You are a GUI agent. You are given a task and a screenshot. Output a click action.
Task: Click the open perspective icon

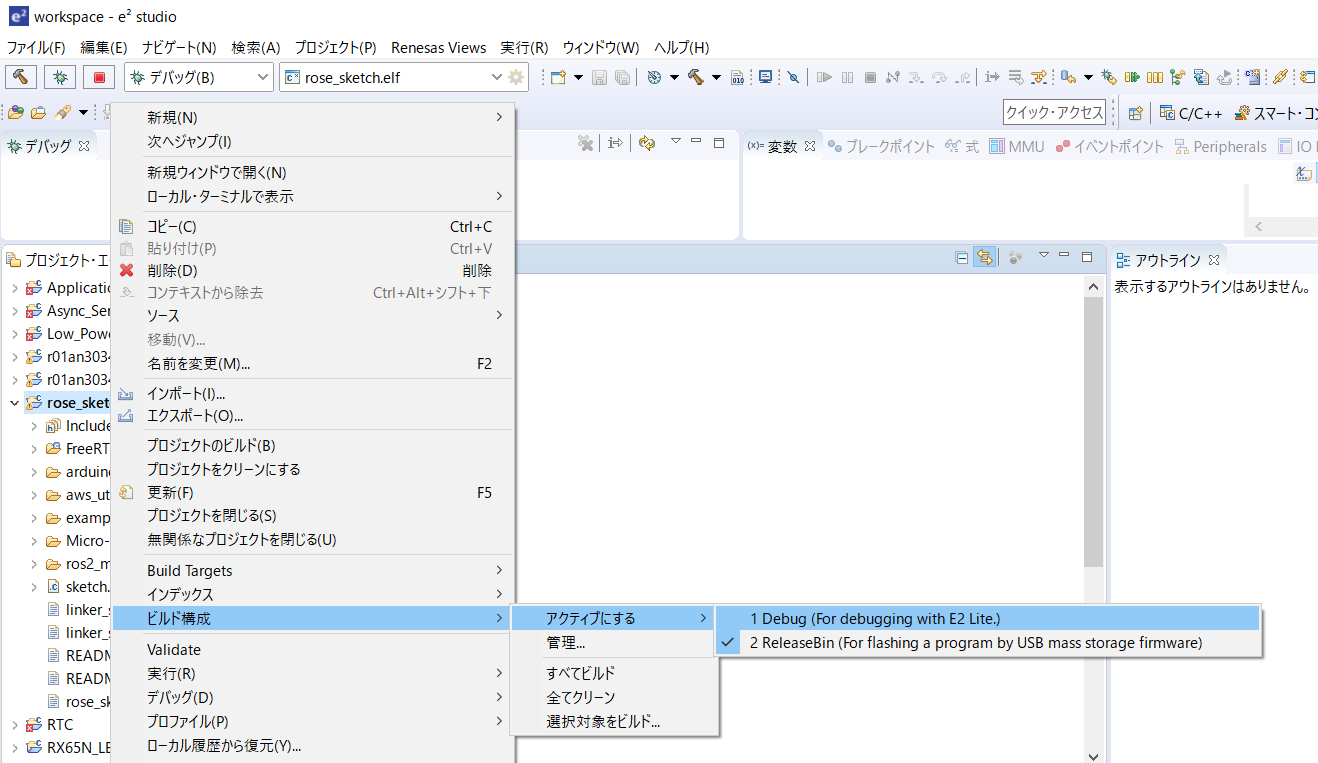tap(1135, 113)
